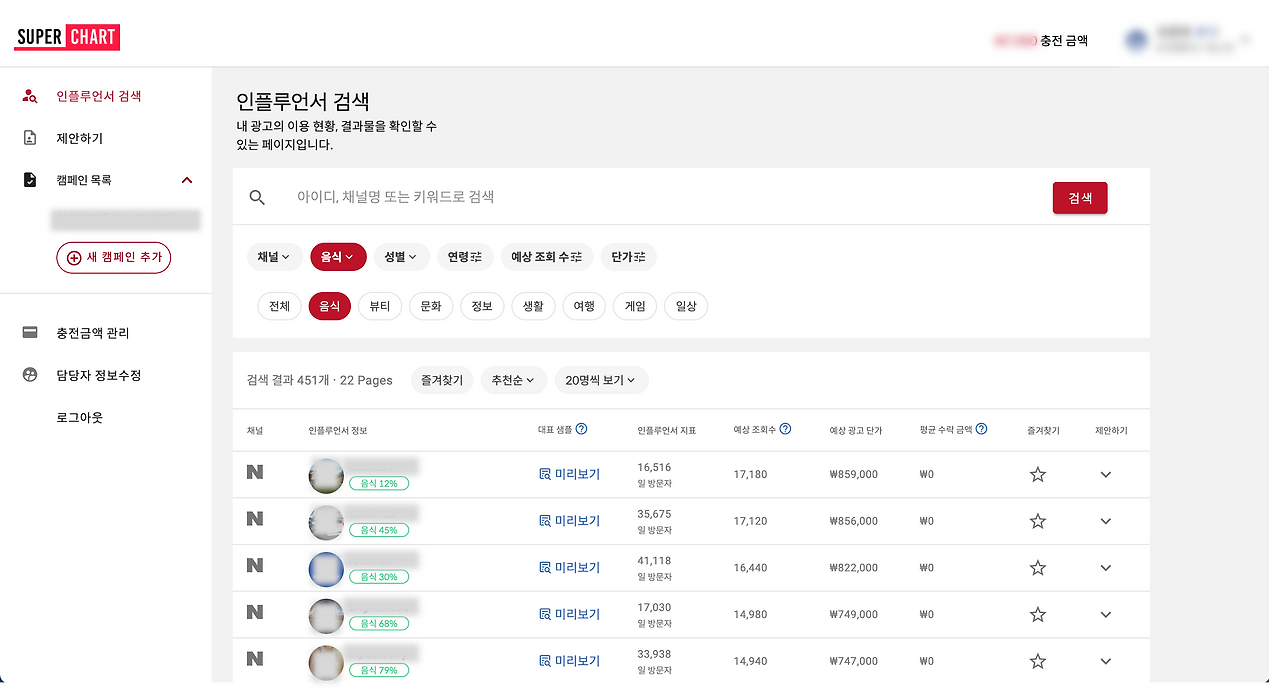Click the profile avatar in top header
Screen dimensions: 1280x689
click(1135, 40)
